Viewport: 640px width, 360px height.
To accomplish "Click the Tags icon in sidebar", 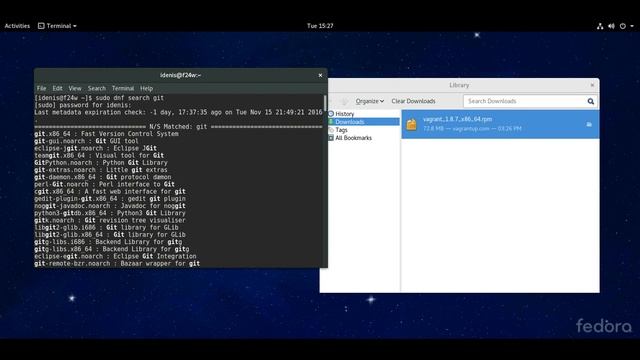I will pos(331,130).
